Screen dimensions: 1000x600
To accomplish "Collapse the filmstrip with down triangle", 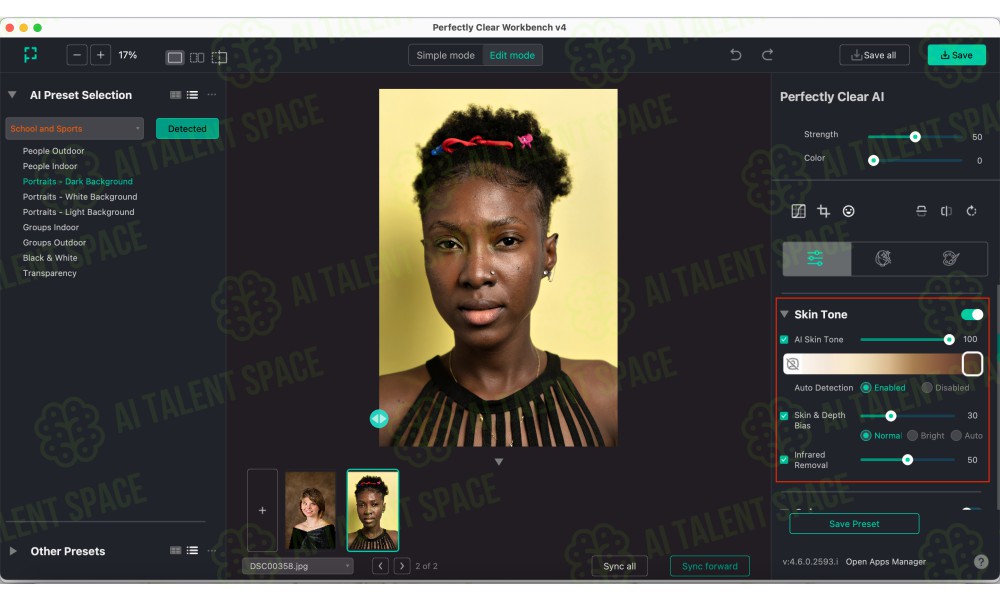I will coord(499,462).
